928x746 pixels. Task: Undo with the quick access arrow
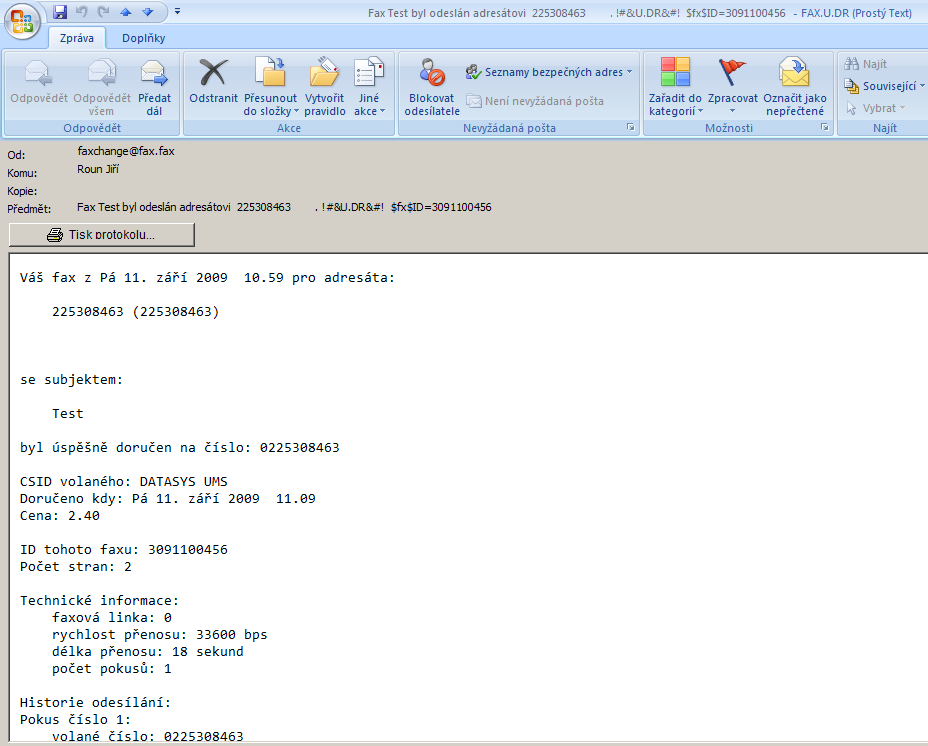tap(82, 11)
